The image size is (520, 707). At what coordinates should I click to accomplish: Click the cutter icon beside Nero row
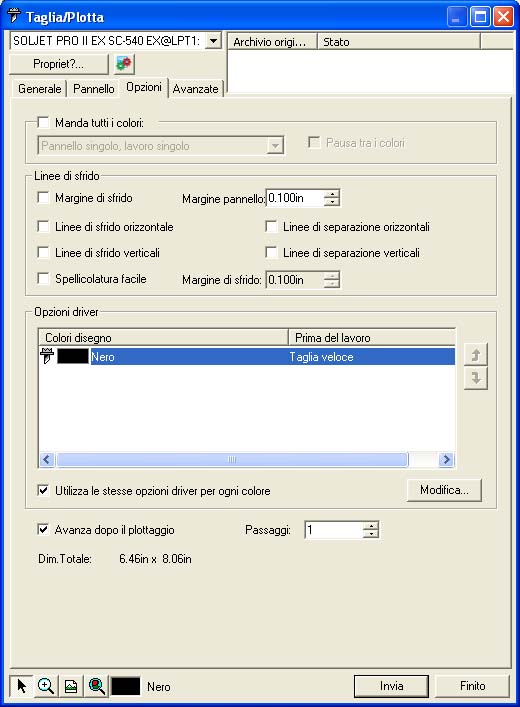tap(47, 356)
